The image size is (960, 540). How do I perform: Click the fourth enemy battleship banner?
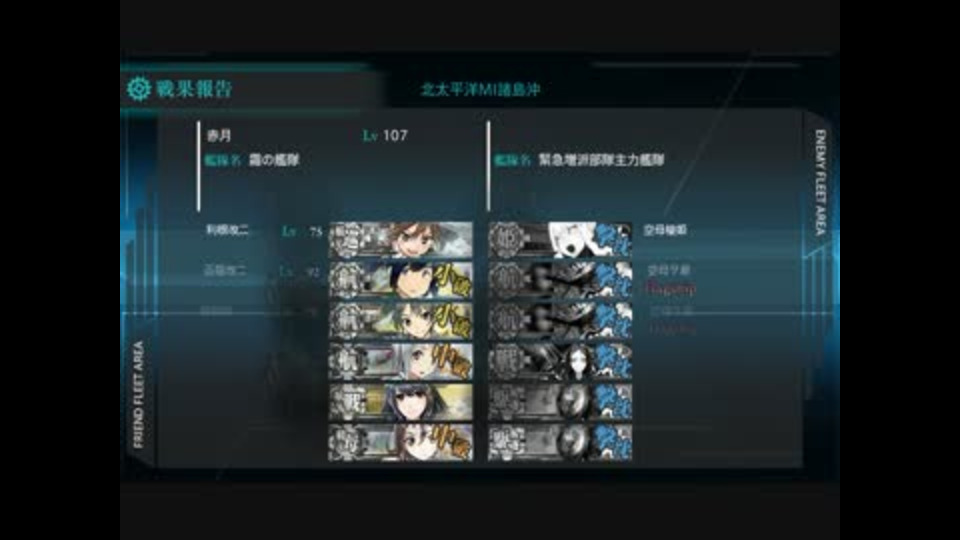(560, 361)
